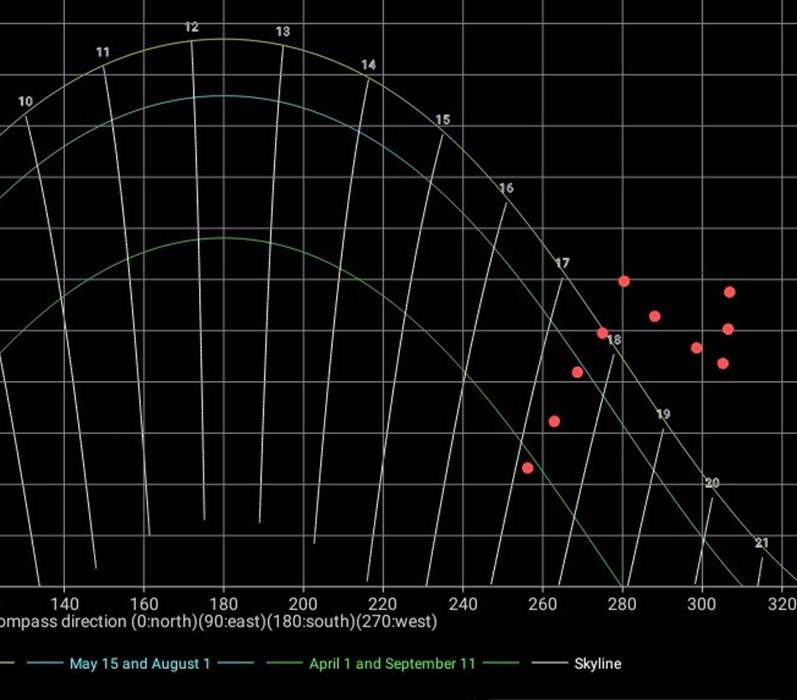Toggle the "April 1 and September 11" legend entry
Screen dimensions: 797x700
pos(392,663)
